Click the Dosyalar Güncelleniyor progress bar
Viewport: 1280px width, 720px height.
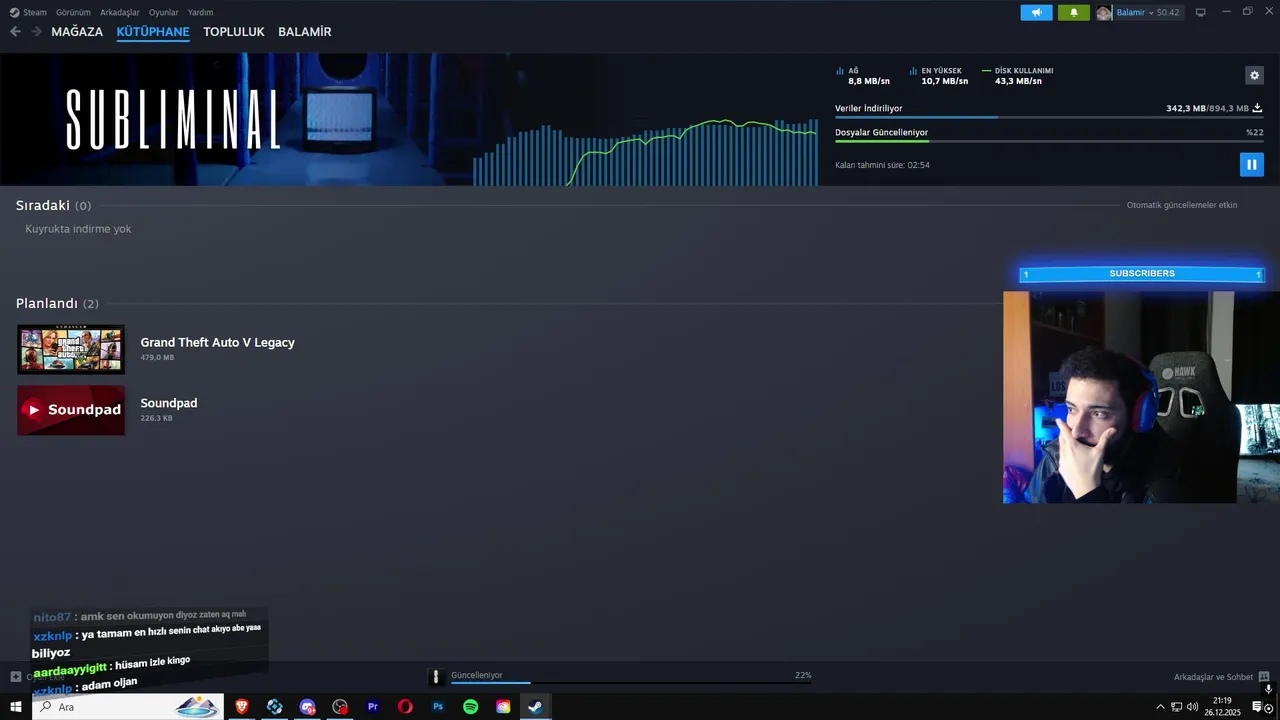[x=1049, y=141]
